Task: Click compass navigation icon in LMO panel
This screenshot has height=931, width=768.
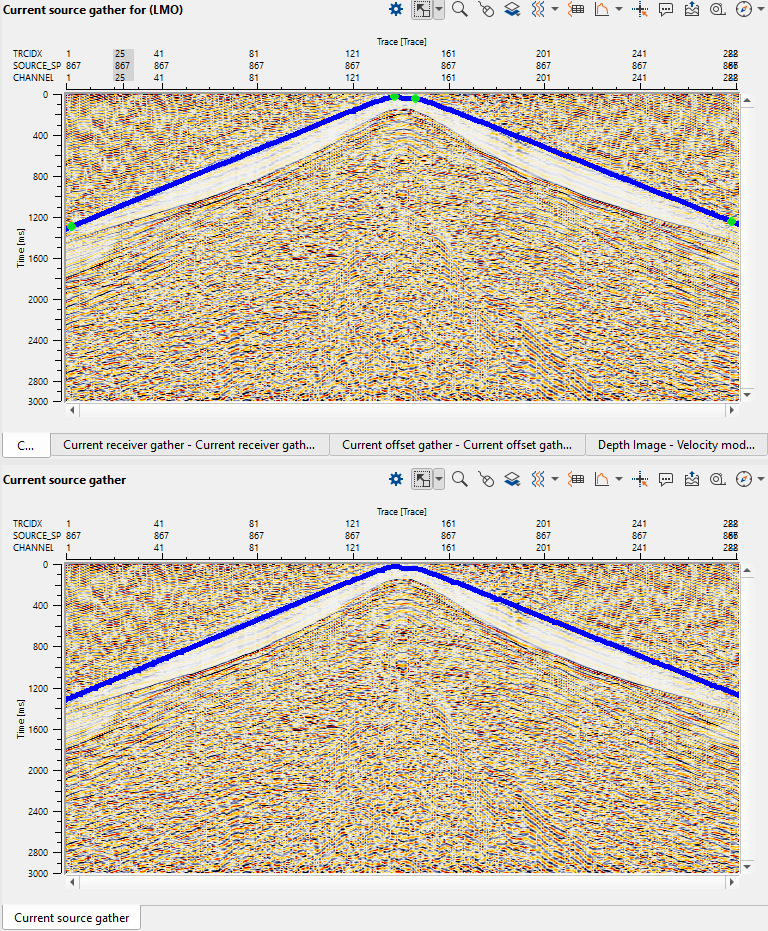Action: [x=744, y=10]
